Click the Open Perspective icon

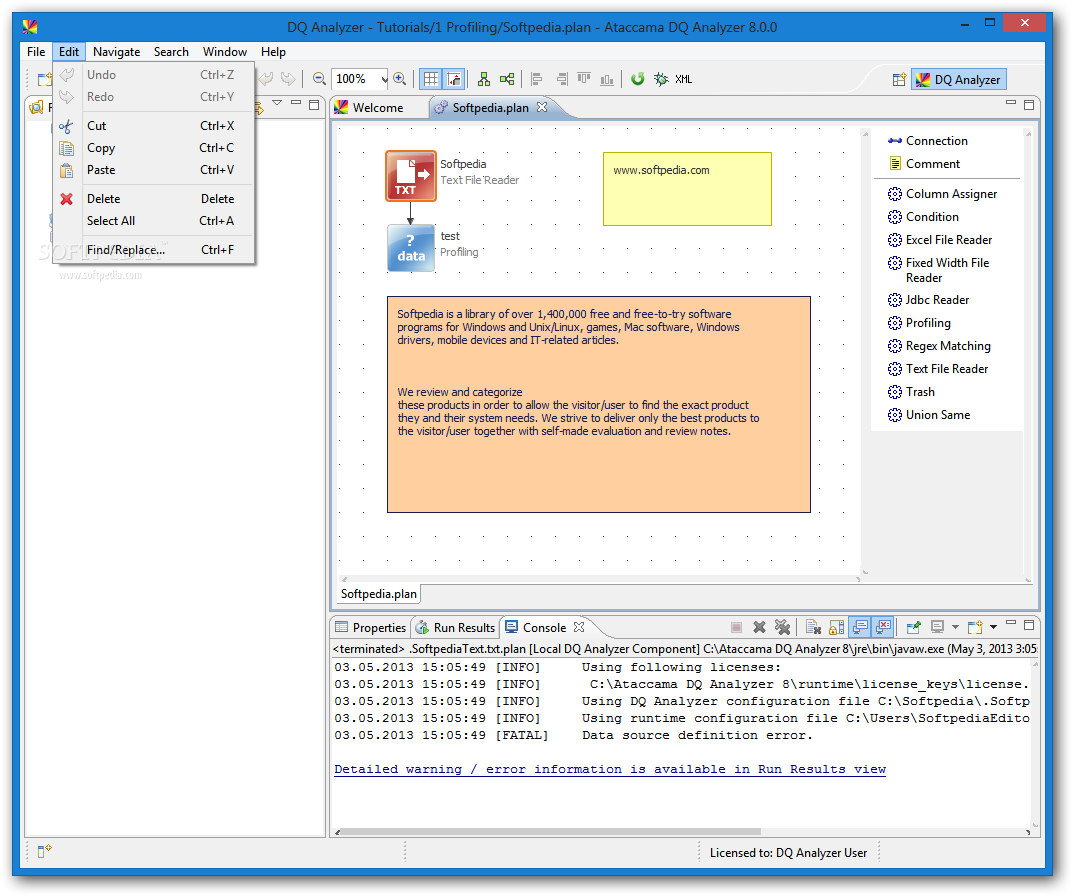click(899, 79)
